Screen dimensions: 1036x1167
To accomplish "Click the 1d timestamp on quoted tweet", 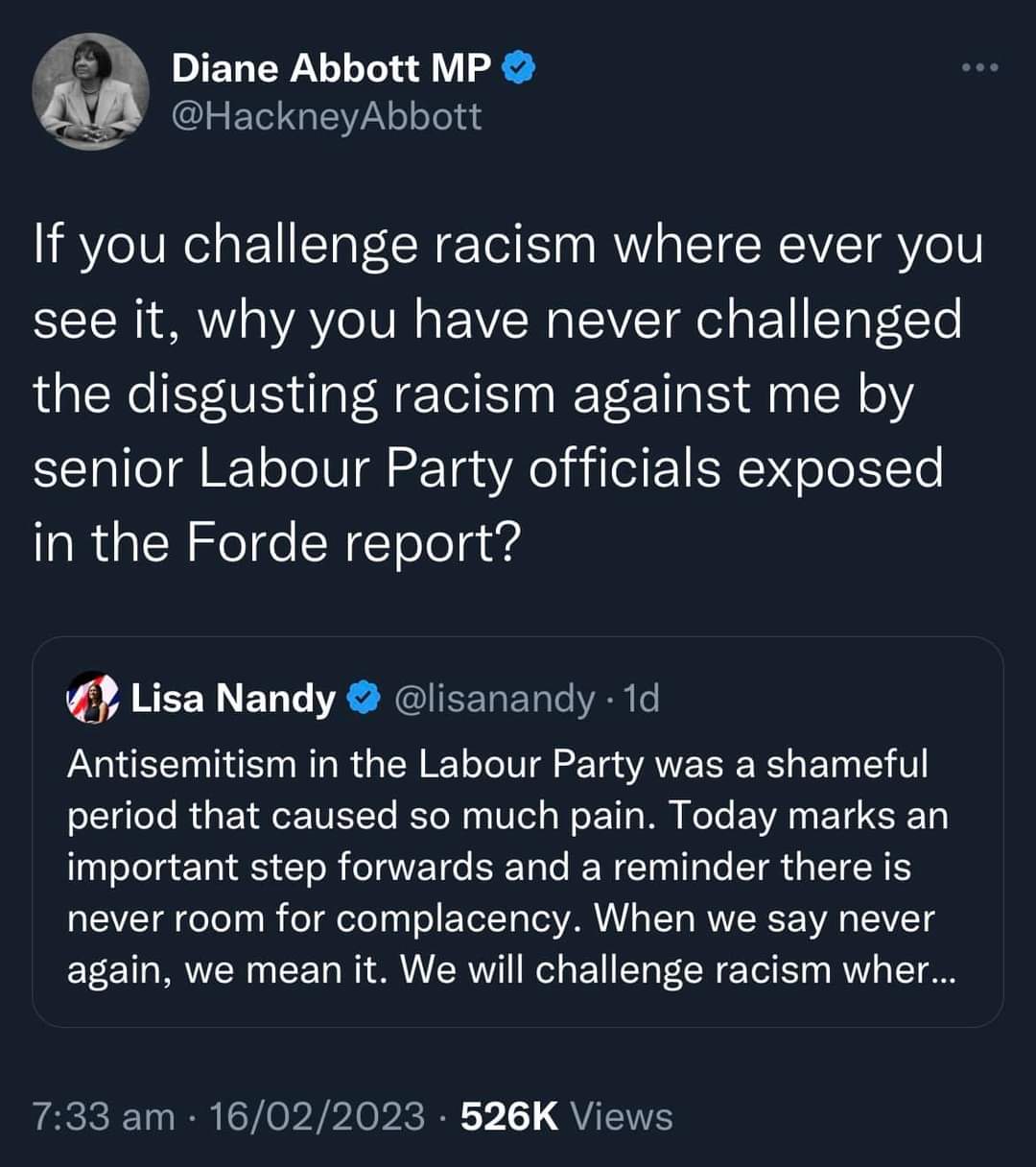I will pos(641,699).
